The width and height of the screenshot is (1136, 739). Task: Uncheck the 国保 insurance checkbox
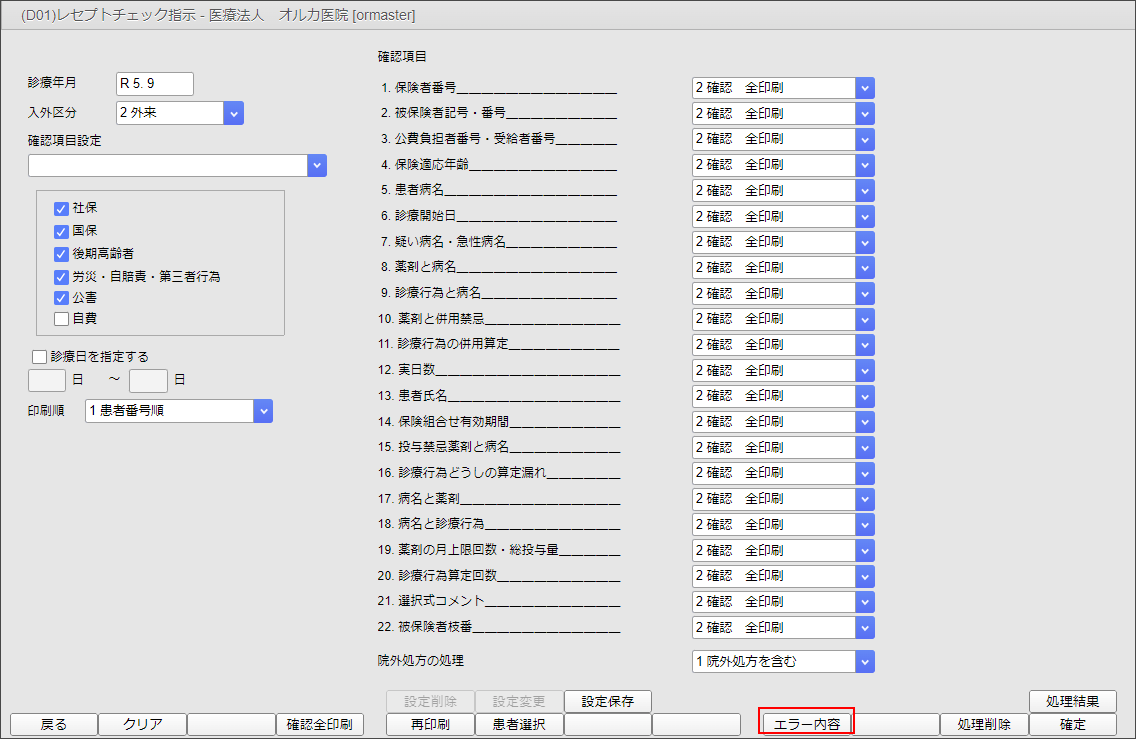[62, 233]
